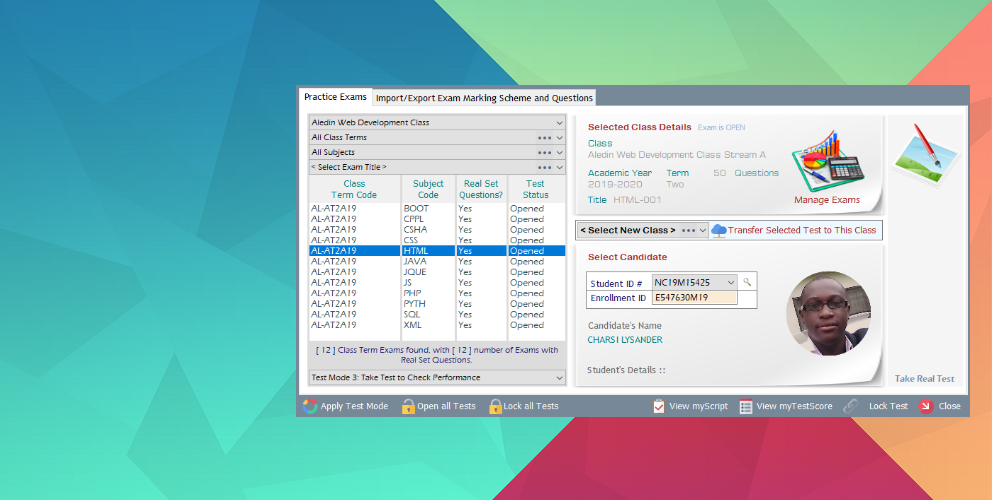Click the Manage Exams link text
This screenshot has width=992, height=500.
point(827,200)
